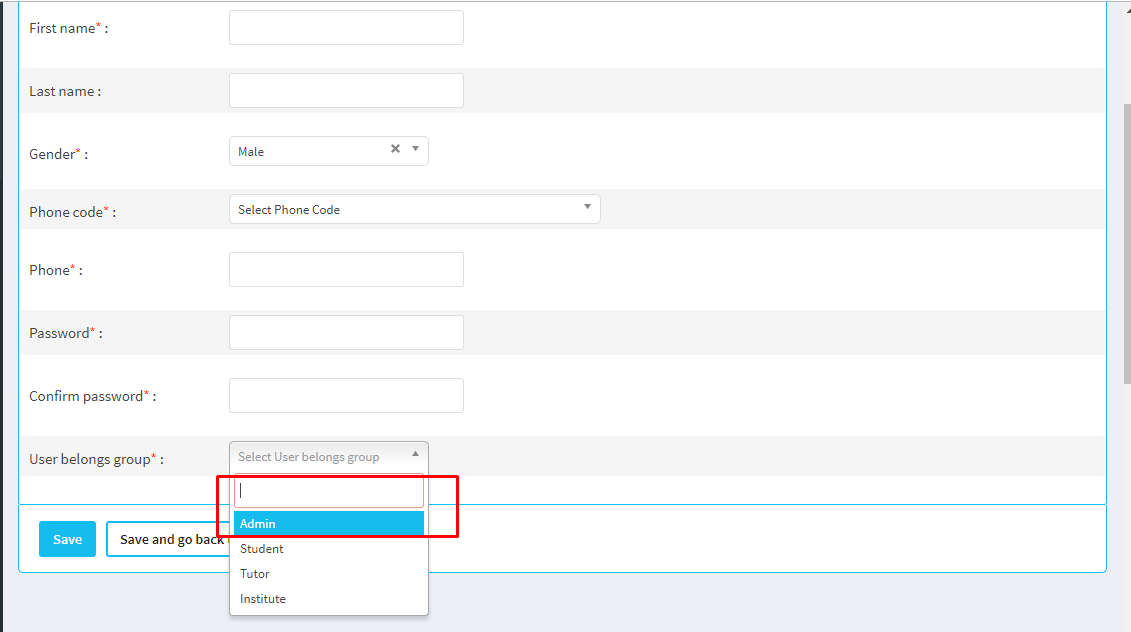Click the Male value in Gender box
Image resolution: width=1131 pixels, height=632 pixels.
point(252,152)
